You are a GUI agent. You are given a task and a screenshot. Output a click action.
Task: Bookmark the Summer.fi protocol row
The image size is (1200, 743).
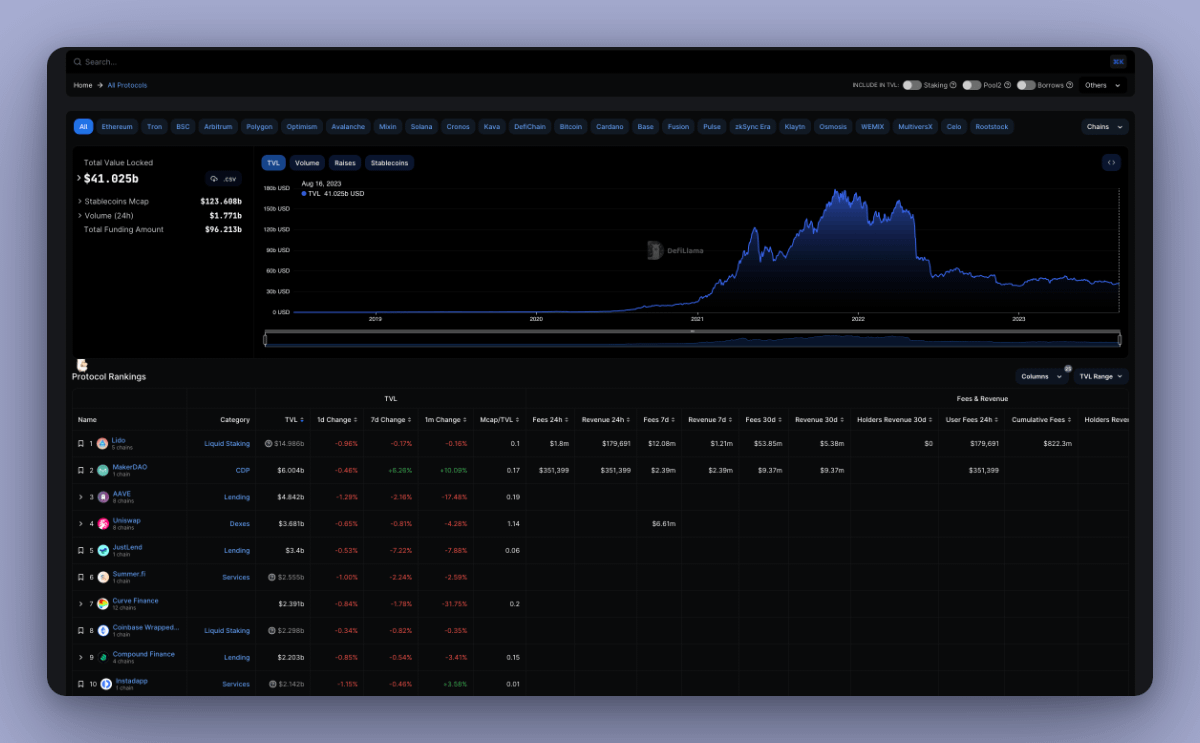pyautogui.click(x=81, y=577)
